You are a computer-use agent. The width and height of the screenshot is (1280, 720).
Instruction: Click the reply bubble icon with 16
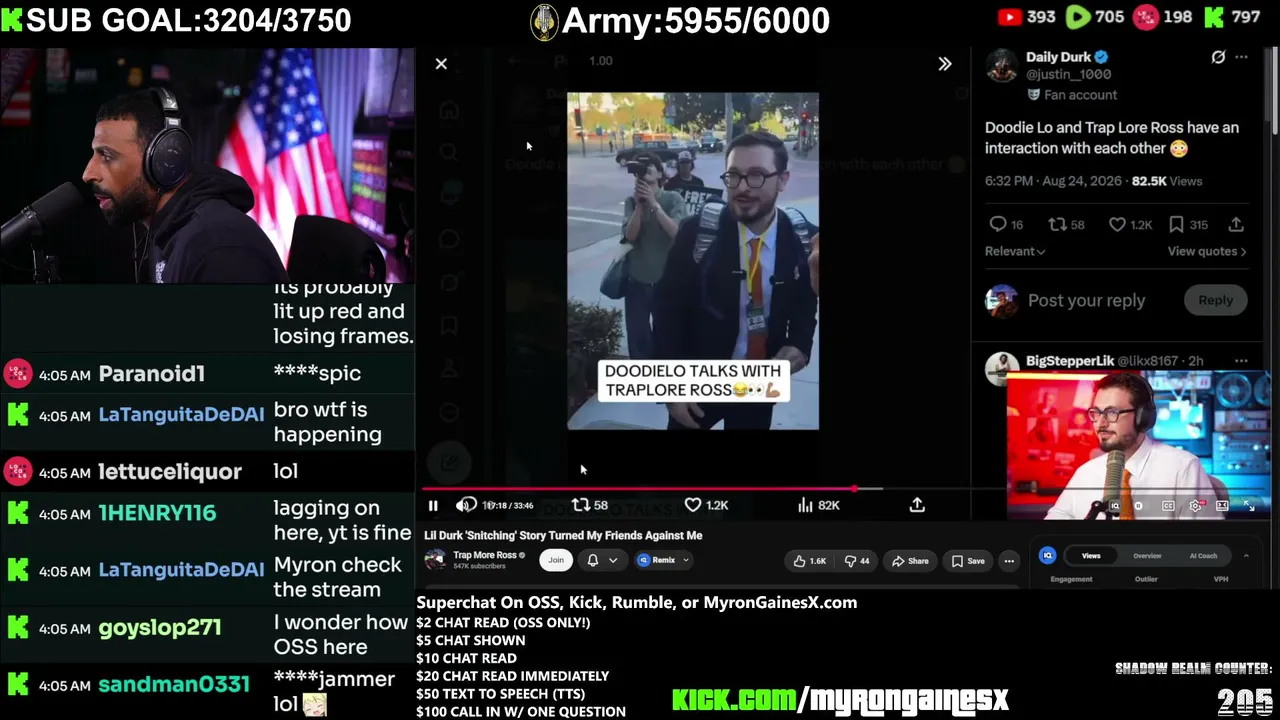point(997,225)
